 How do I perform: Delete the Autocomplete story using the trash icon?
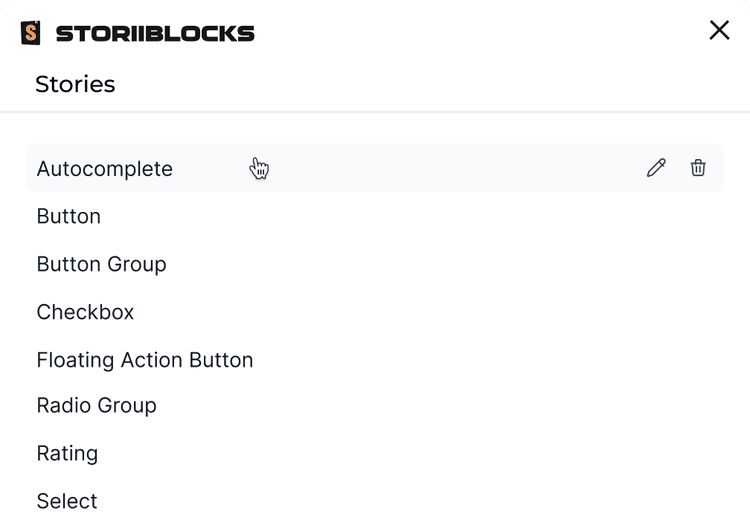pyautogui.click(x=698, y=168)
